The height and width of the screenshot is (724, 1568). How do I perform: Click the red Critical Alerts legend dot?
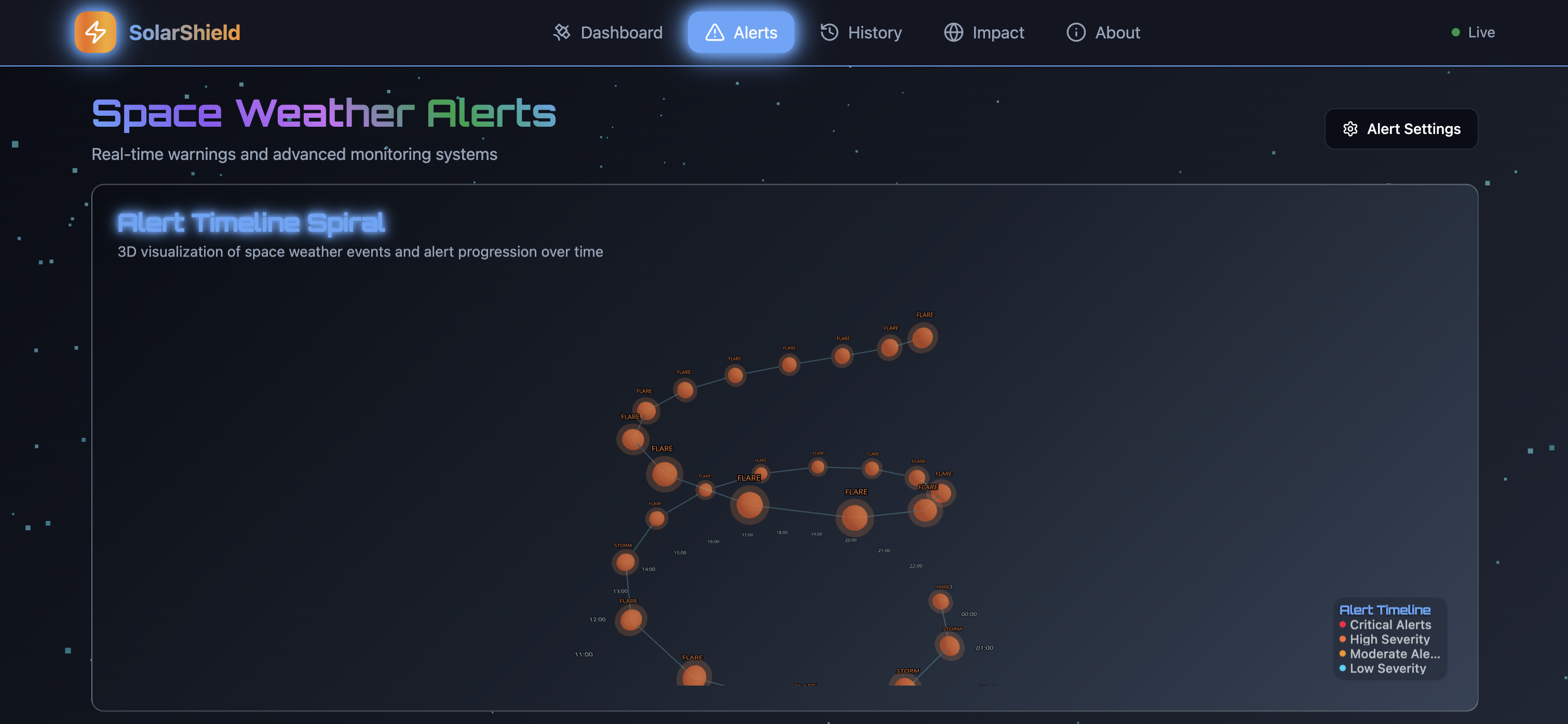1342,624
